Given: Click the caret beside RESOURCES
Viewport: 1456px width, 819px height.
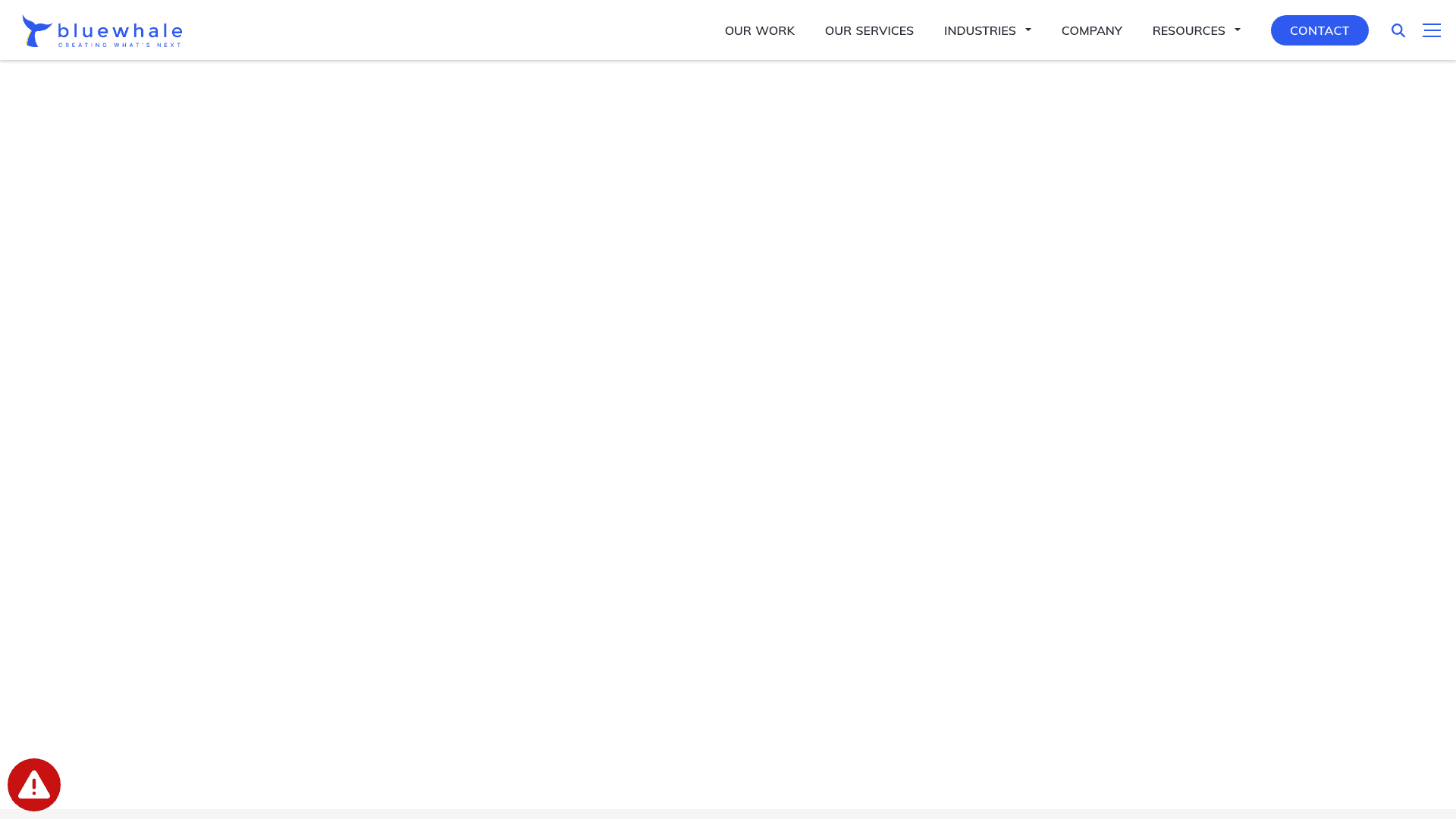Looking at the screenshot, I should (1237, 30).
